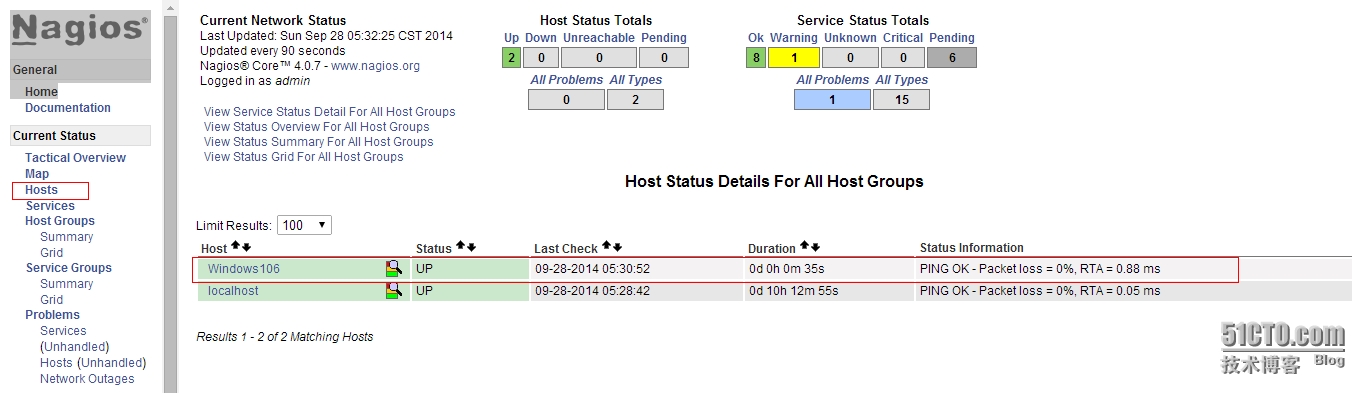View Service Status Detail For All Host Groups
Viewport: 1364px width, 393px height.
329,112
